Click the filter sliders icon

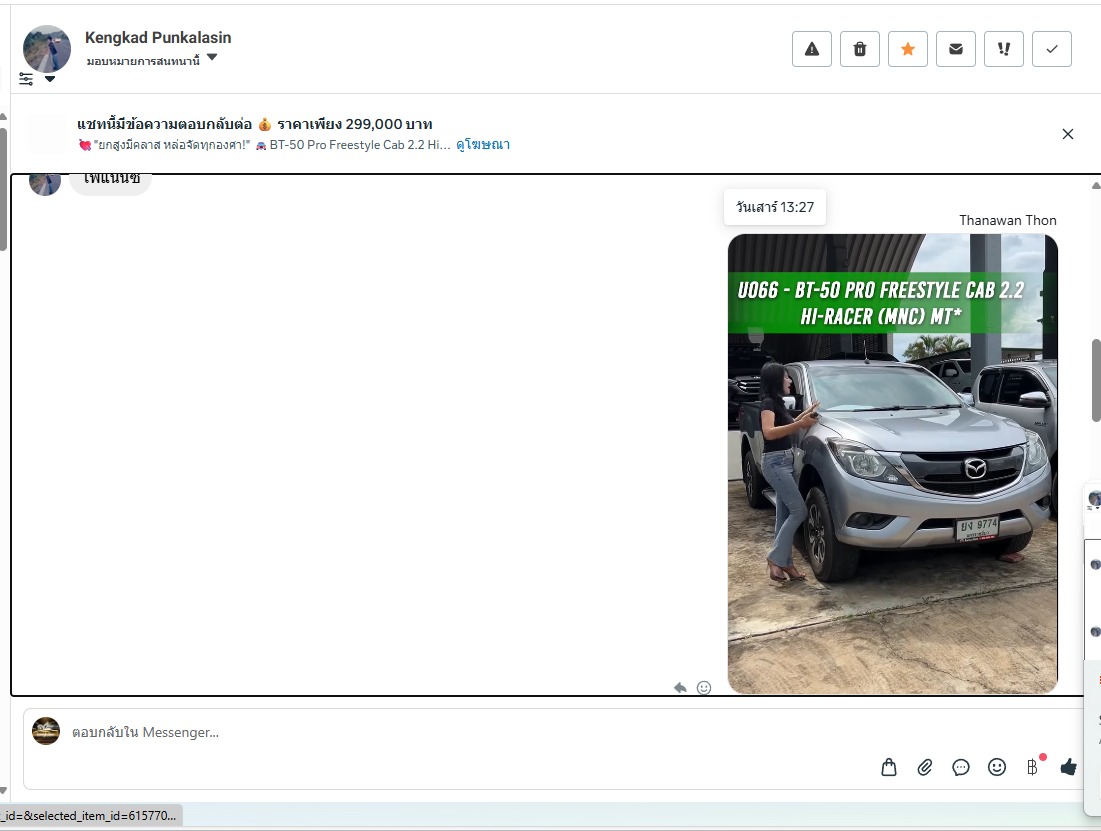(x=26, y=79)
